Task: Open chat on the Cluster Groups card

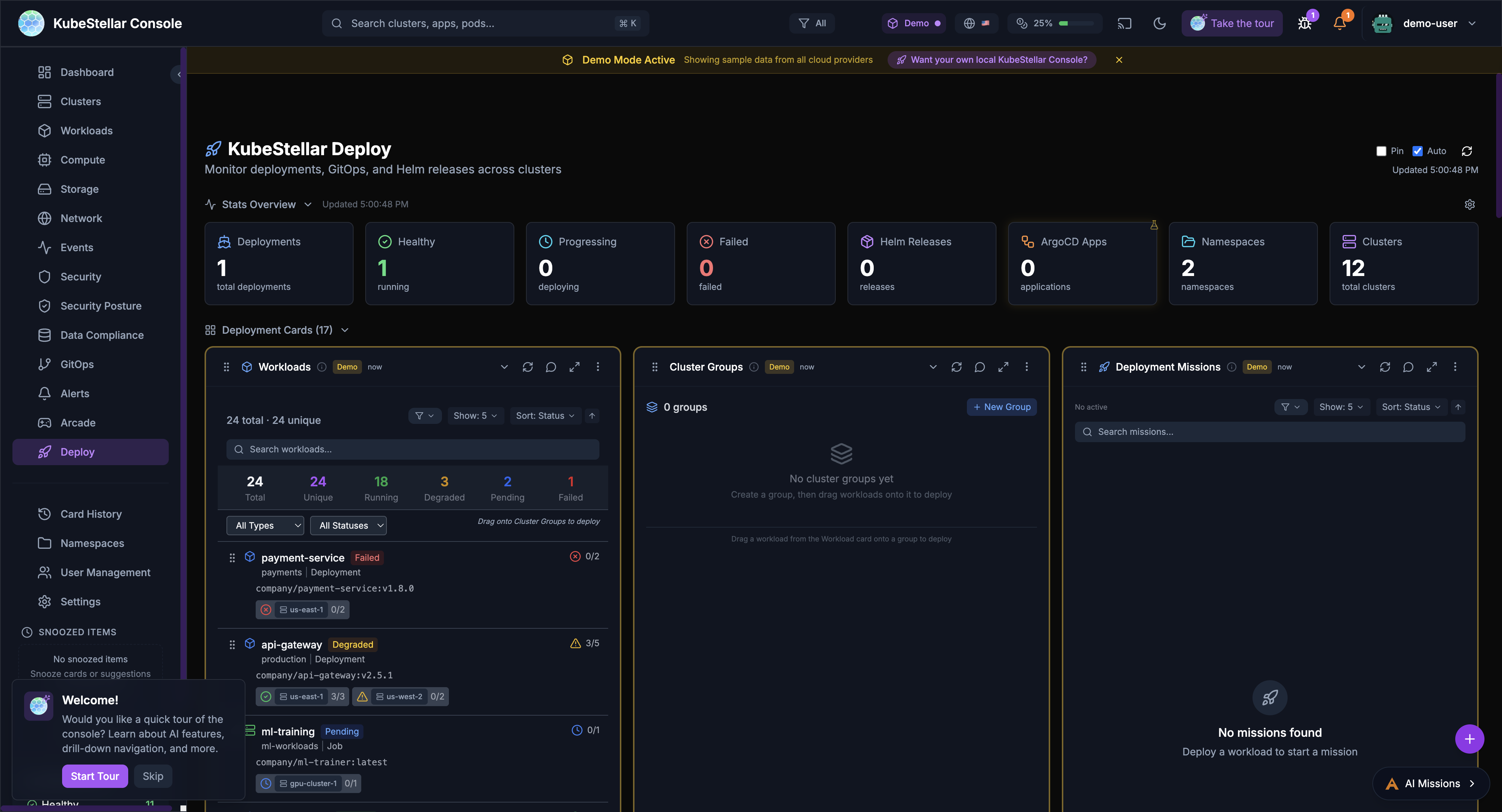Action: pos(980,367)
